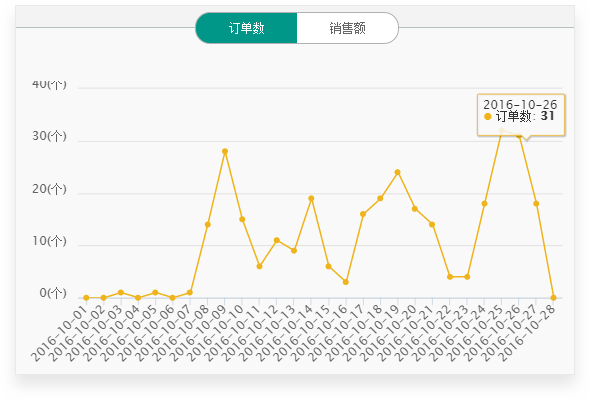This screenshot has width=590, height=400.
Task: Click the 2016-10-27 data point
Action: coord(536,204)
